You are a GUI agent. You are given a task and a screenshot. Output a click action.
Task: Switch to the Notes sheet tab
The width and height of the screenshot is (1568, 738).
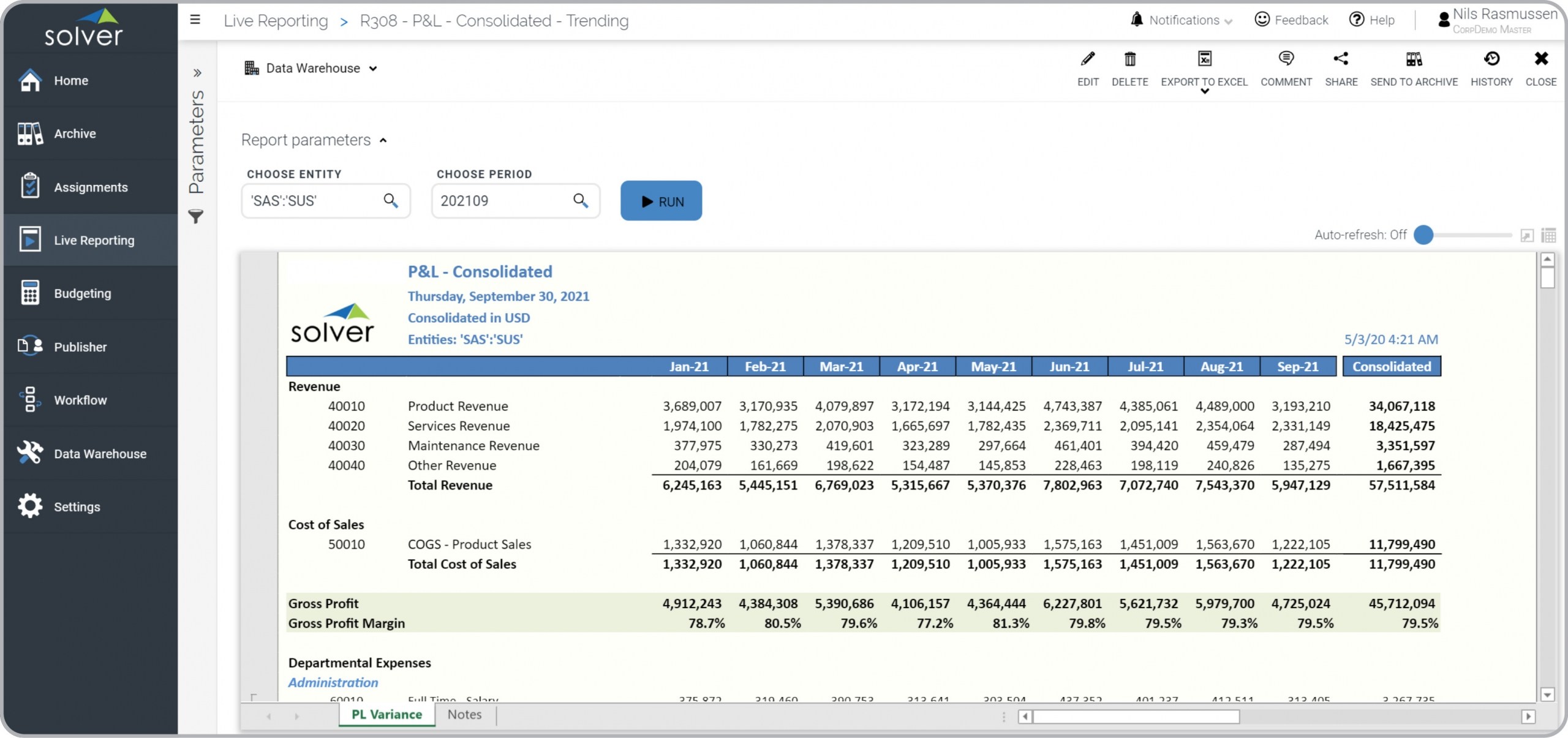[x=464, y=714]
